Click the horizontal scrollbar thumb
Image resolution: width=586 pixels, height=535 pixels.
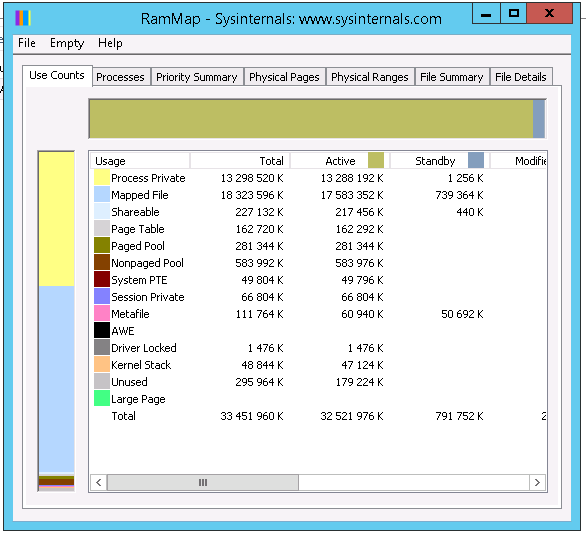click(x=203, y=482)
